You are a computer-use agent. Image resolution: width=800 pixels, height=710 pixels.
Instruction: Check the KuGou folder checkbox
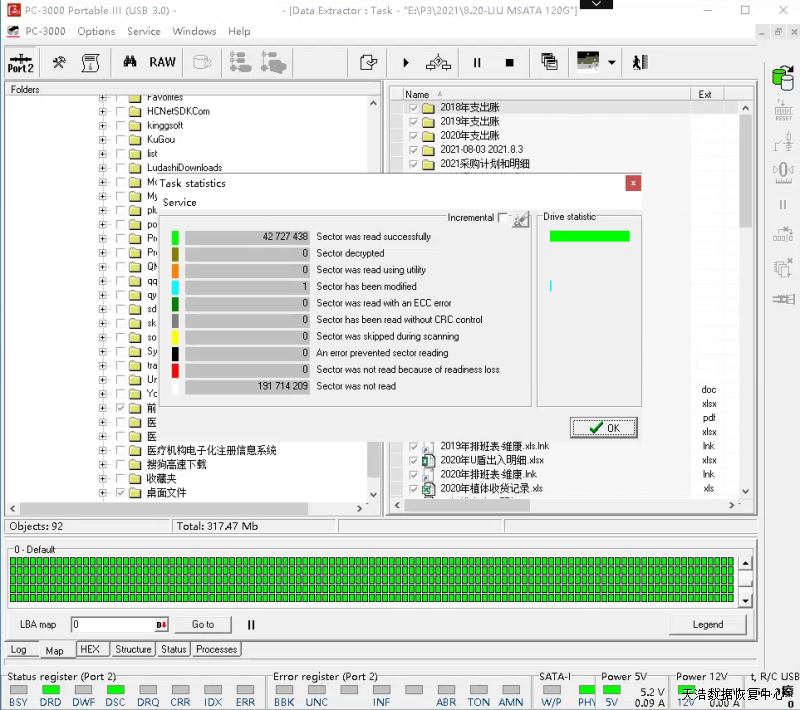121,140
